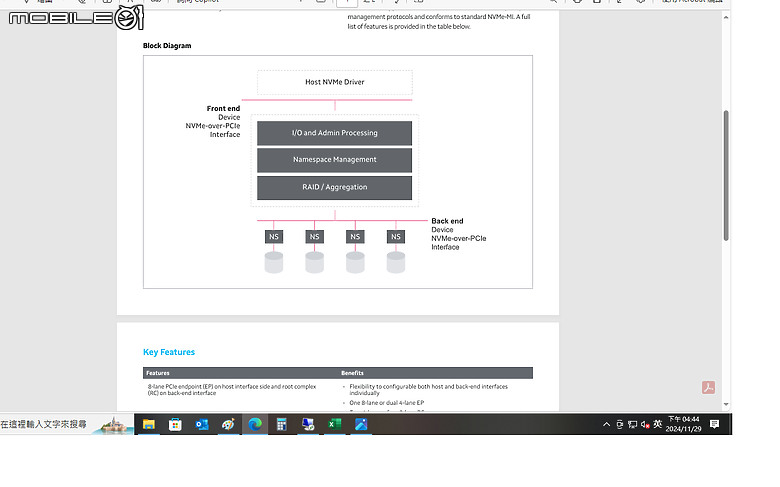Open the computer monitor app icon on taskbar
The width and height of the screenshot is (780, 487).
pyautogui.click(x=308, y=424)
